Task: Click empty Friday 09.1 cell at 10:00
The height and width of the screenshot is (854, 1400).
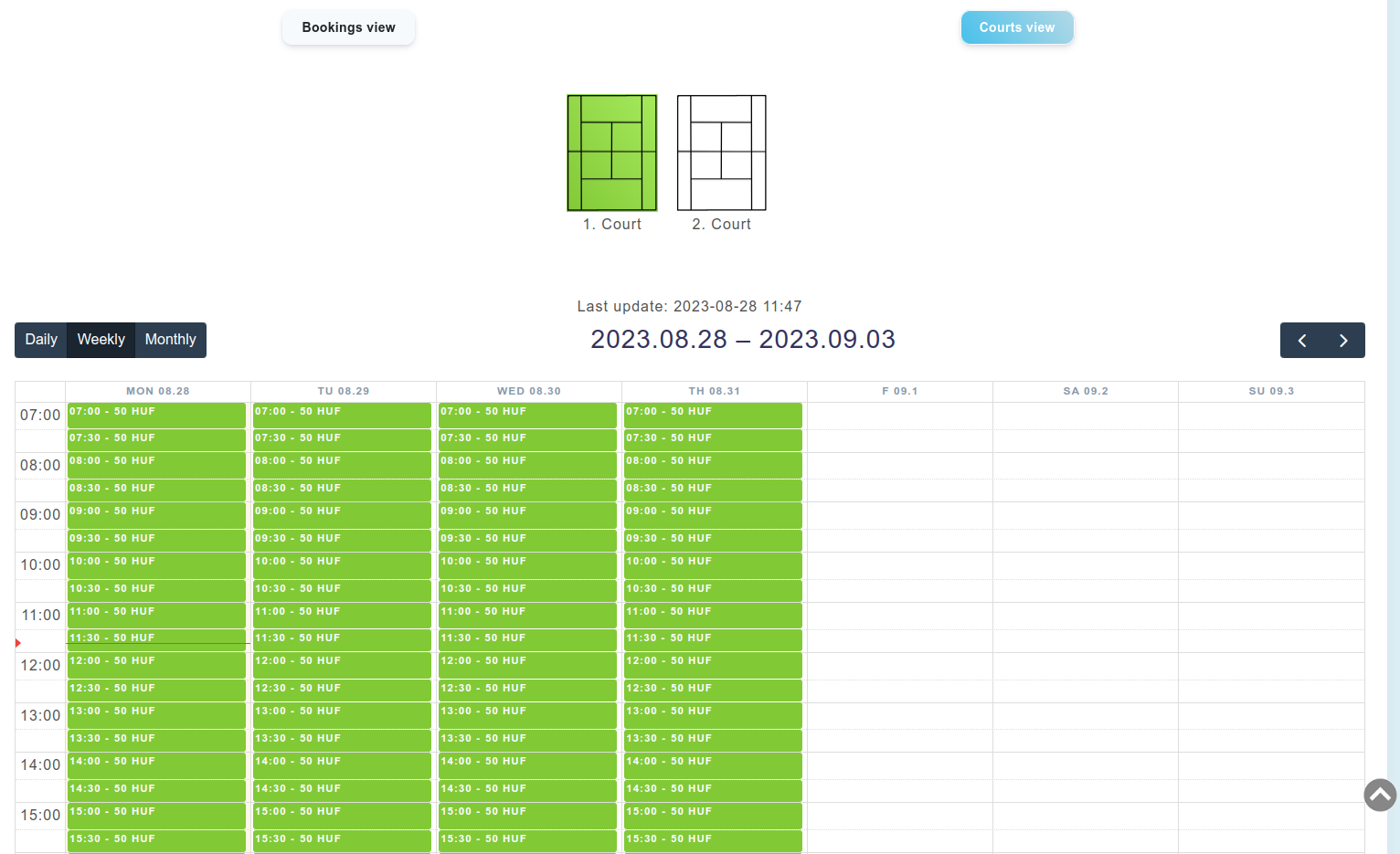Action: 899,565
